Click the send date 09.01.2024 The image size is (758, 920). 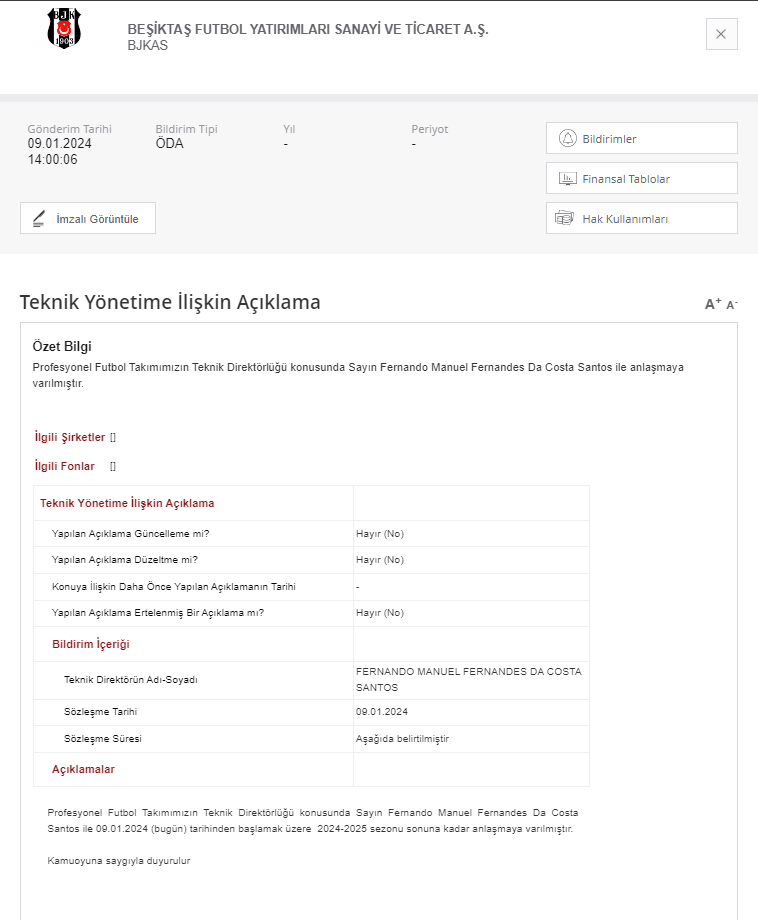tap(59, 144)
